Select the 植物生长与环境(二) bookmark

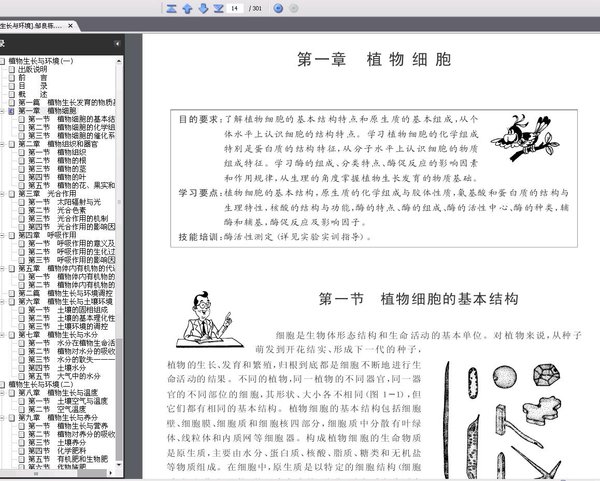41,384
